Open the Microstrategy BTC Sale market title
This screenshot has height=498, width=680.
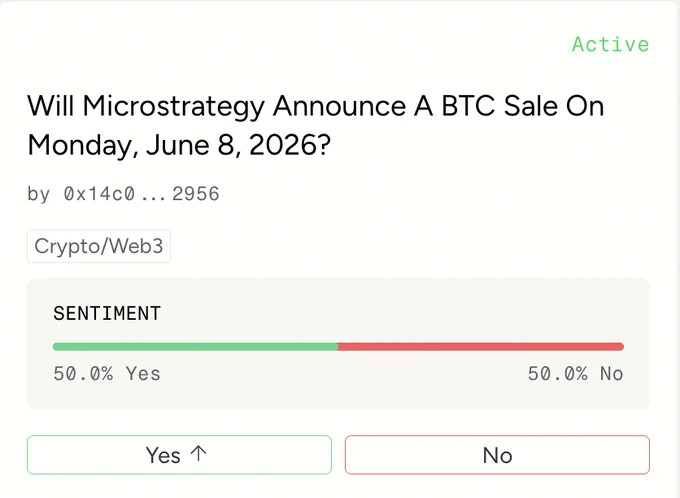click(315, 125)
